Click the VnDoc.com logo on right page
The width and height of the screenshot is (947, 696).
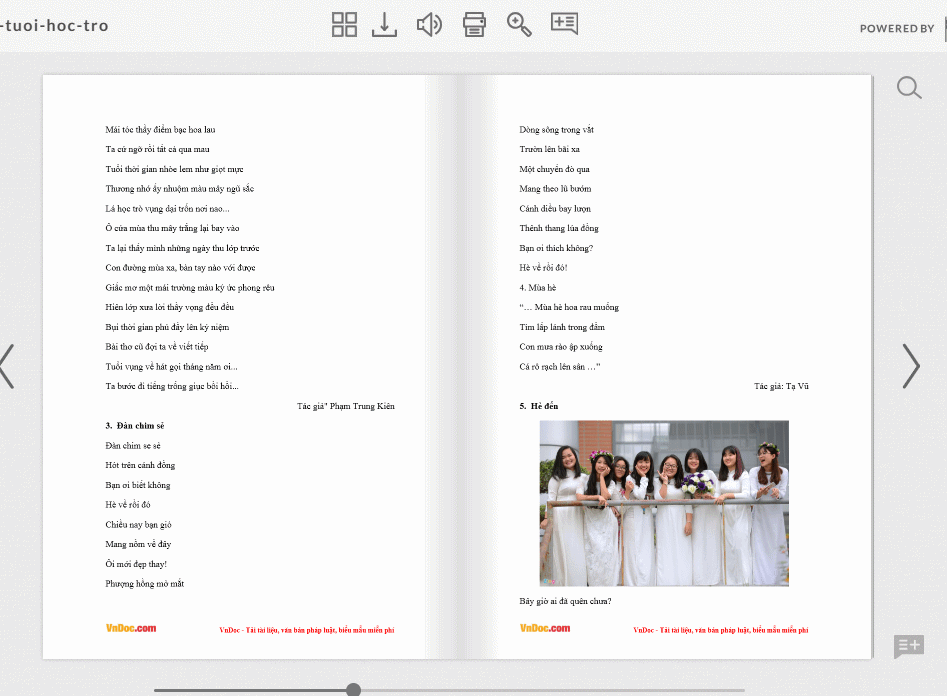click(545, 628)
